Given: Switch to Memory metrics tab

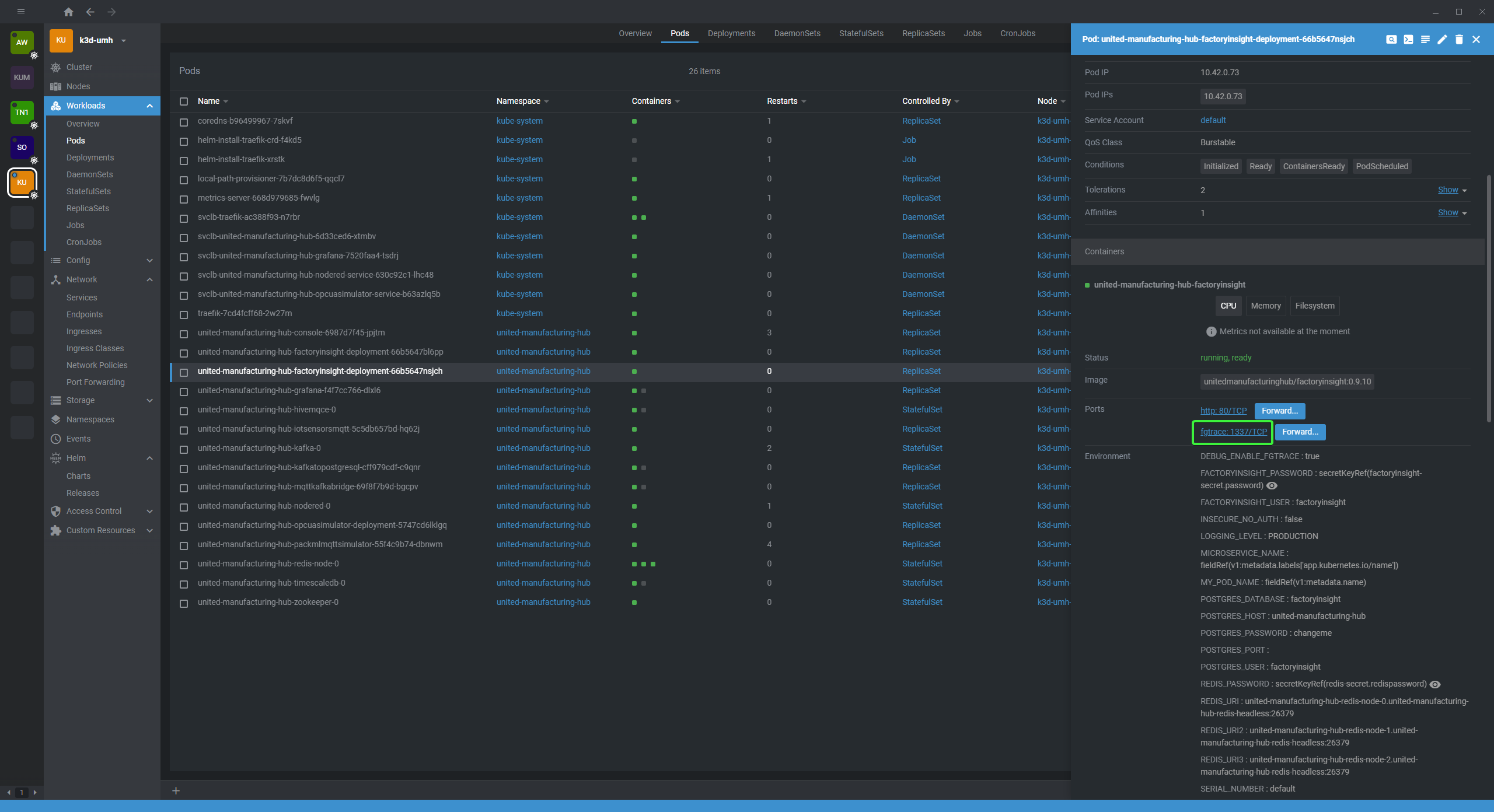Looking at the screenshot, I should point(1265,306).
